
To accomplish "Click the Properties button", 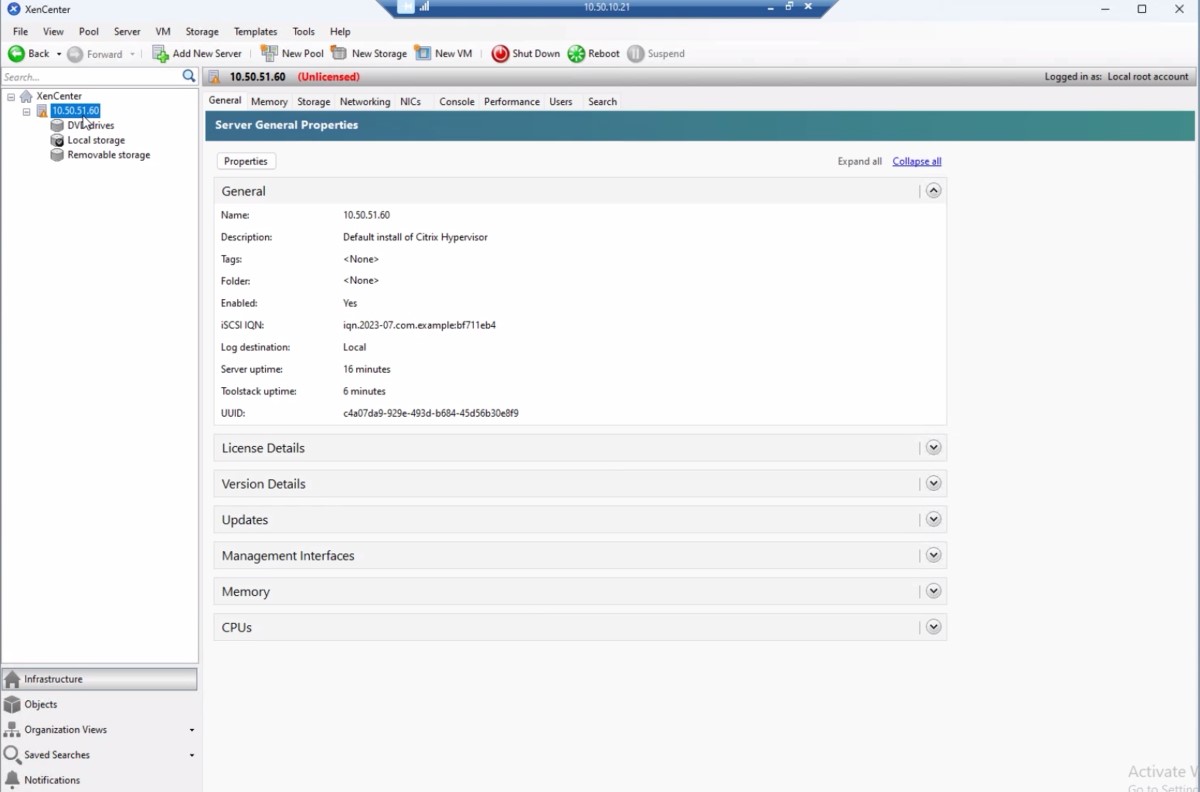I will click(x=245, y=161).
